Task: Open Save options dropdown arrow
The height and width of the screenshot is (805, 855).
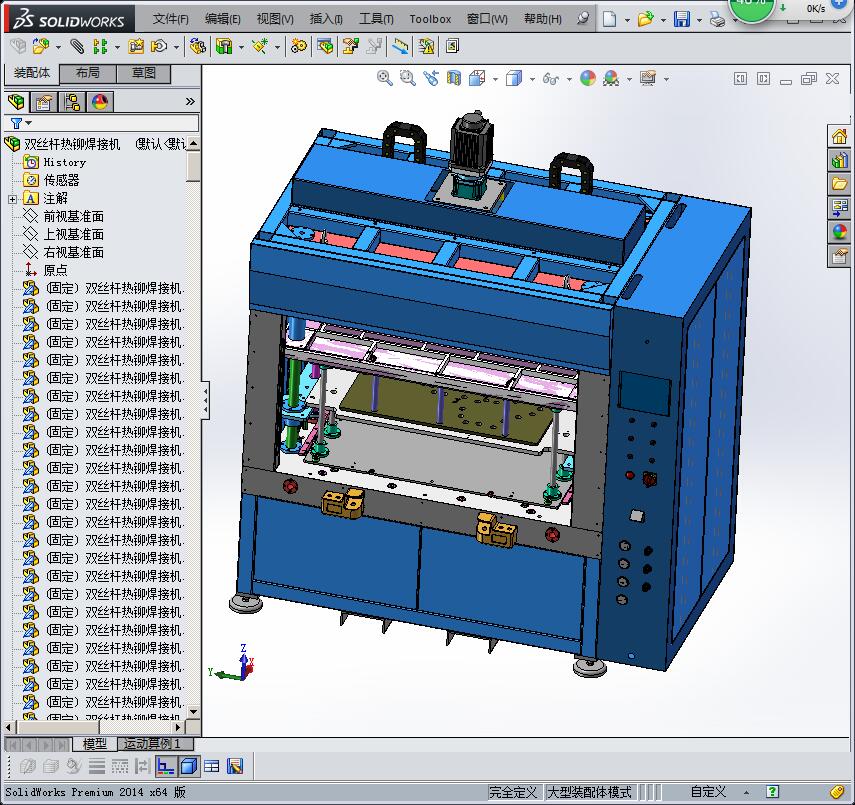Action: click(699, 20)
